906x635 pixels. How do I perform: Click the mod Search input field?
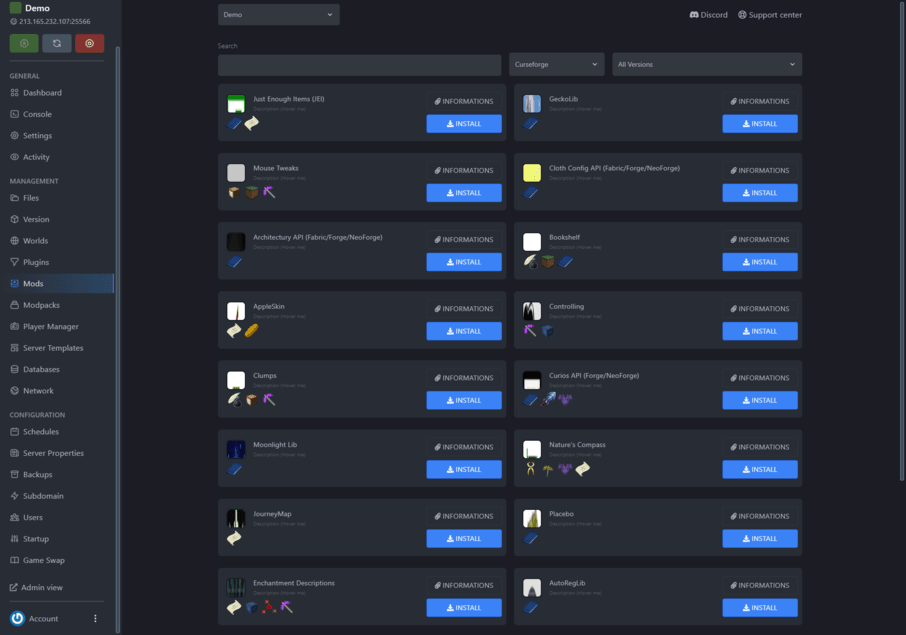(359, 65)
